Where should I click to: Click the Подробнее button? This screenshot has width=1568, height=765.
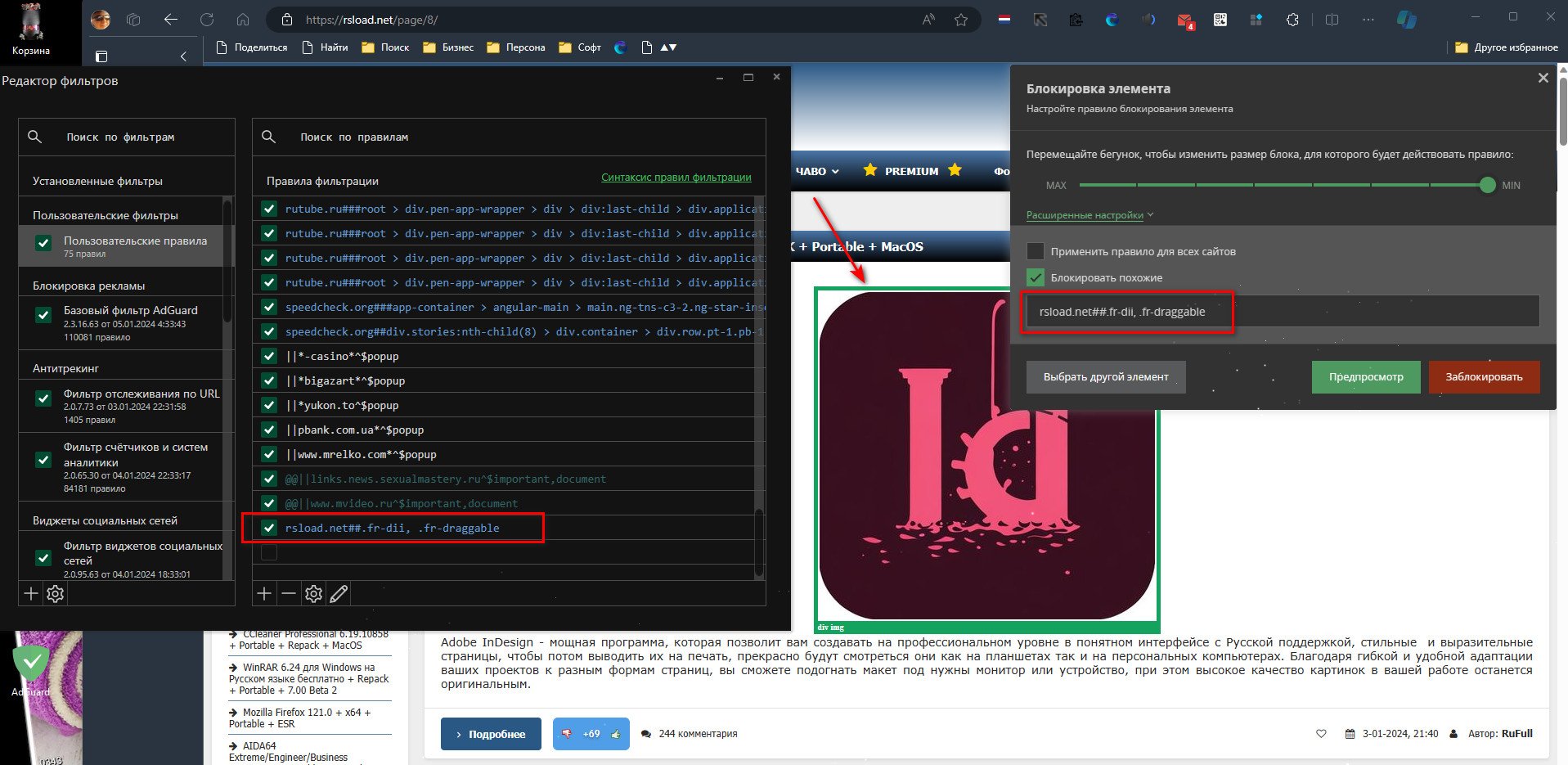coord(491,734)
